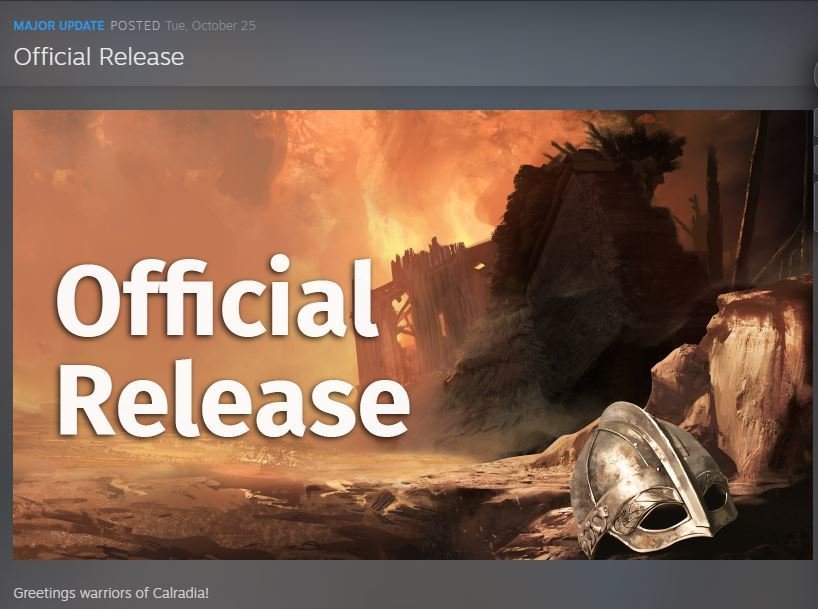Viewport: 818px width, 609px height.
Task: Click the silver helmet in the banner
Action: tap(652, 479)
